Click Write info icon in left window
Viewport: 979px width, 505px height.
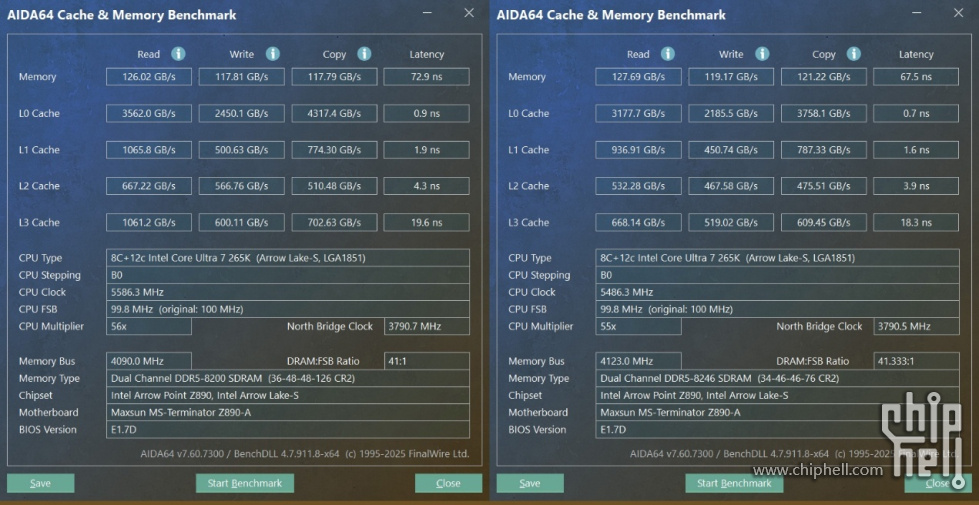coord(272,54)
